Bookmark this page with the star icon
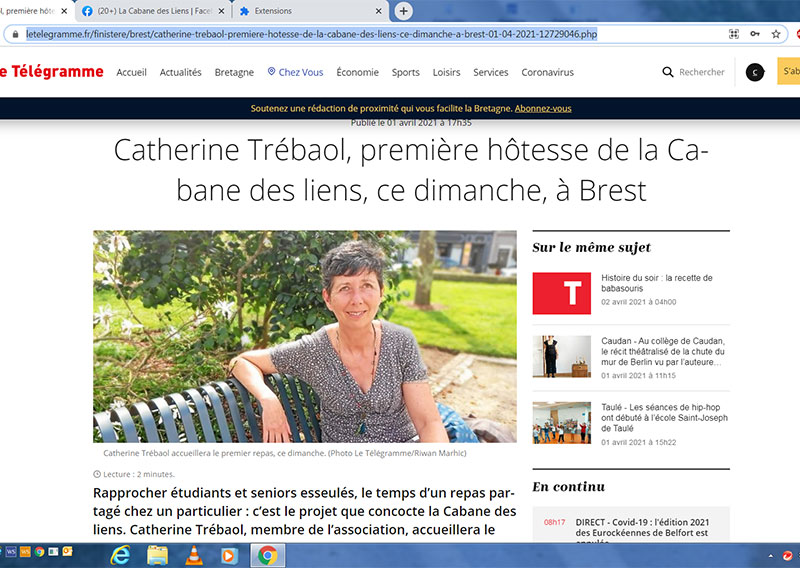This screenshot has width=800, height=568. click(x=776, y=34)
